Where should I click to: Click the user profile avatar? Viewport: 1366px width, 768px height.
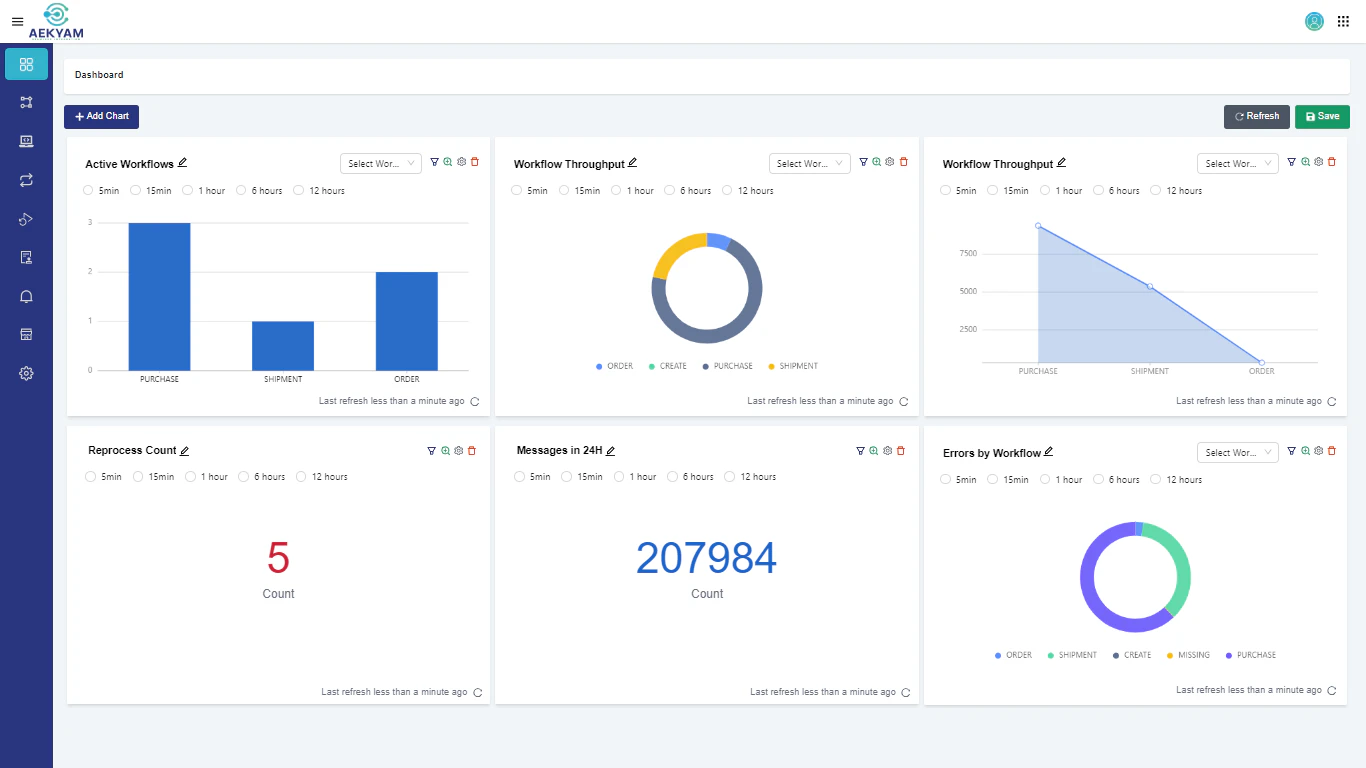[1314, 21]
